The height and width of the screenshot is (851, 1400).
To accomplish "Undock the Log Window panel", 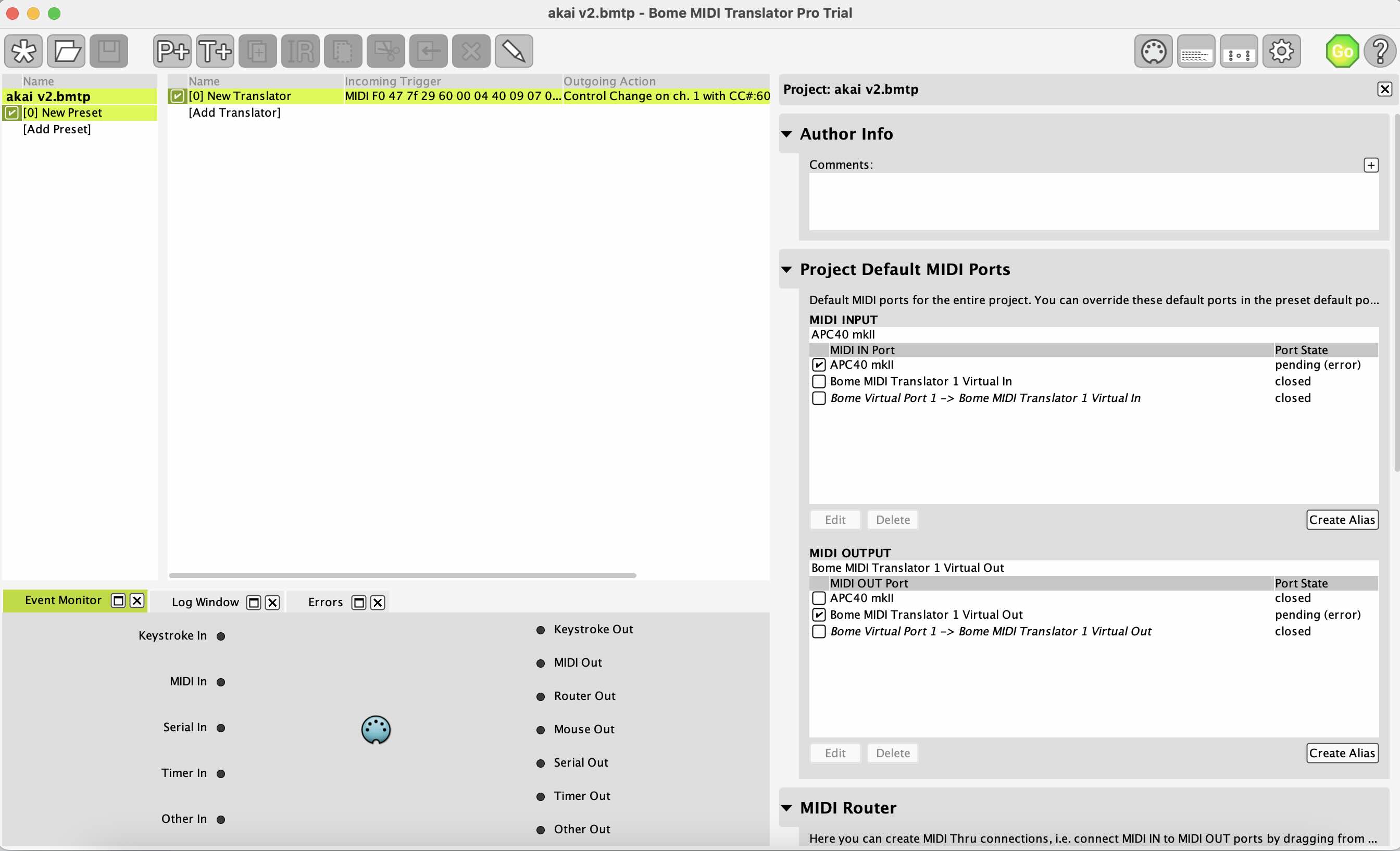I will (254, 602).
